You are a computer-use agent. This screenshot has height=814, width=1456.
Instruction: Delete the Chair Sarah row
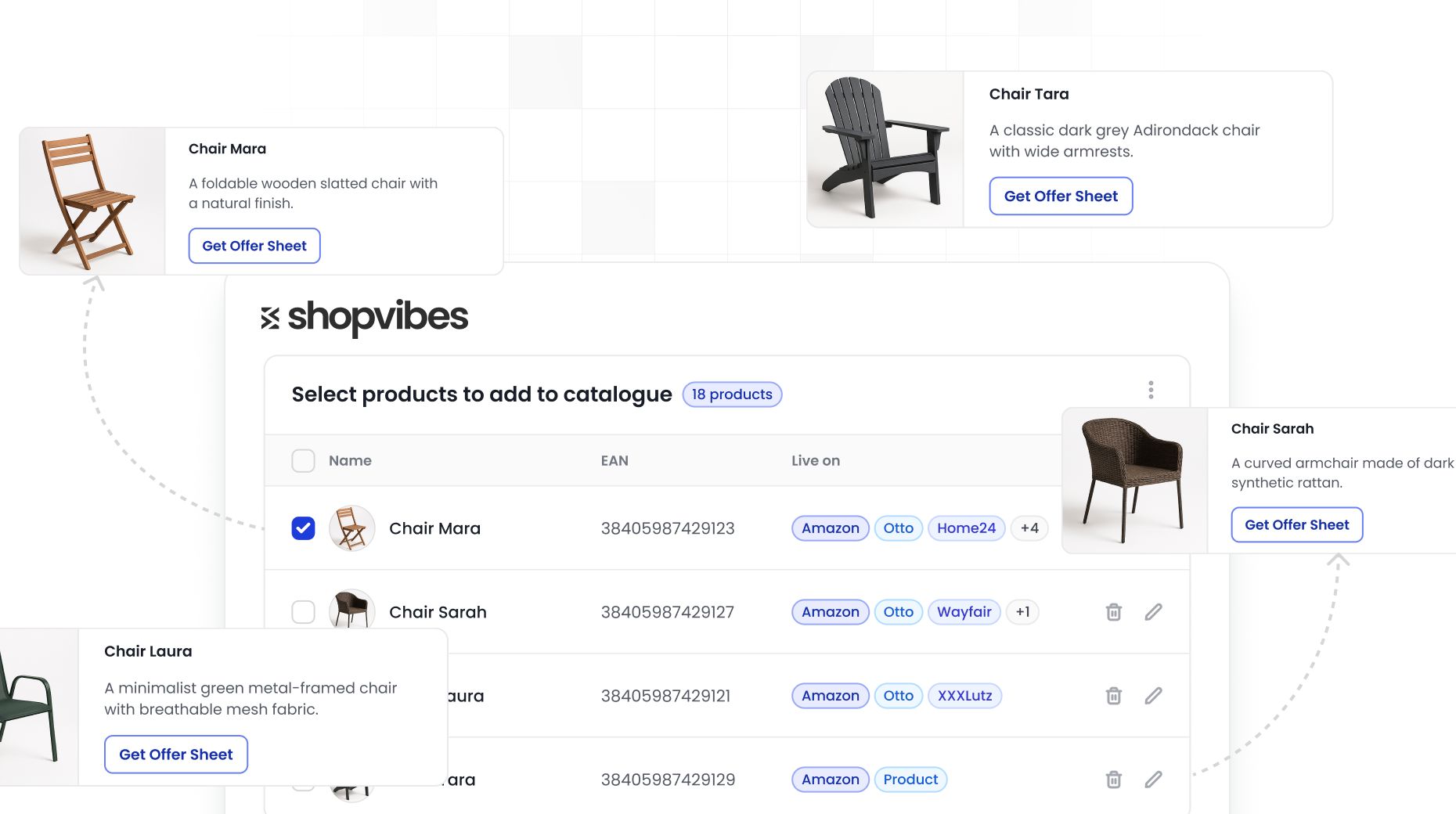1114,612
